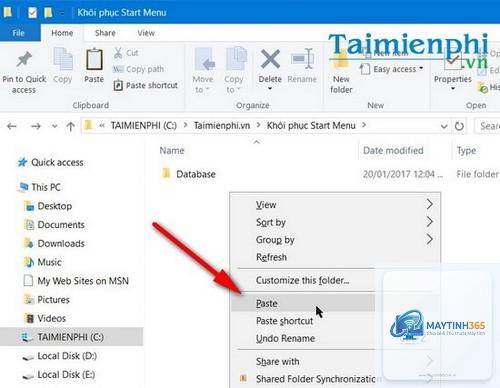500x388 pixels.
Task: Click the Paste clipboard icon in ribbon
Action: 94,59
